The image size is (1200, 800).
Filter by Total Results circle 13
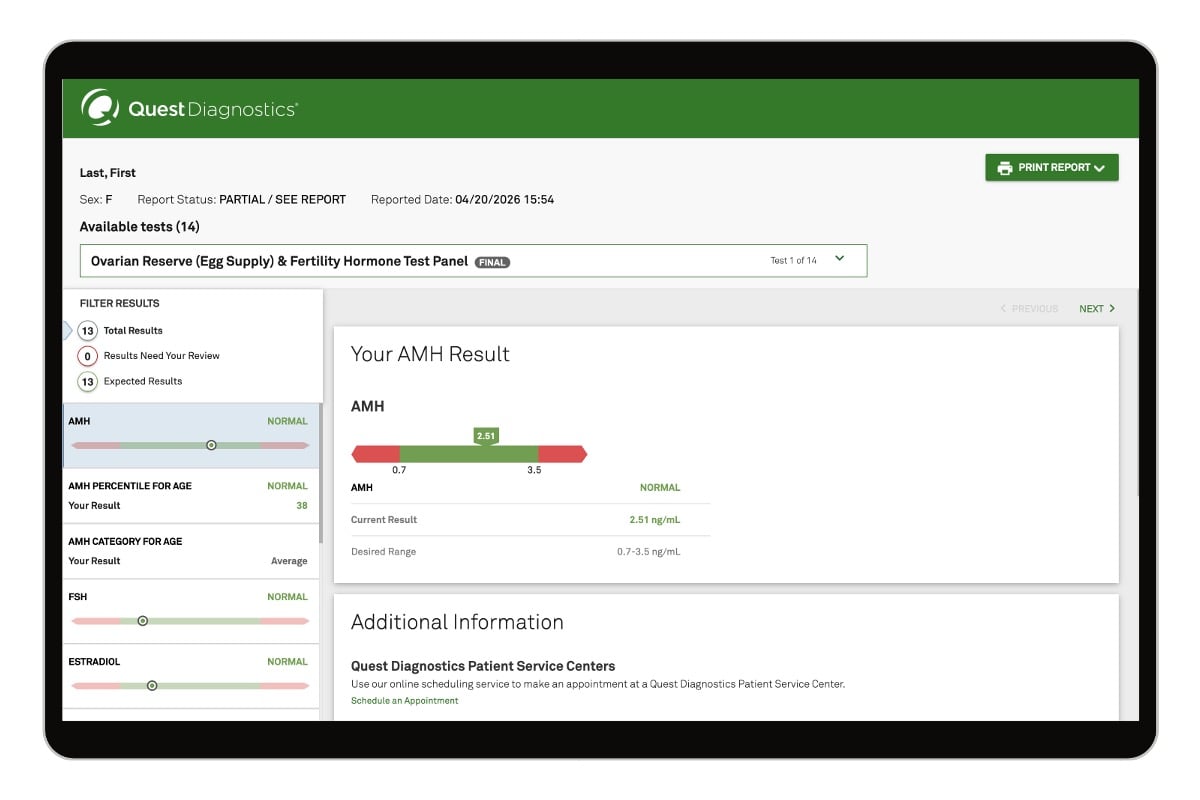click(x=88, y=331)
